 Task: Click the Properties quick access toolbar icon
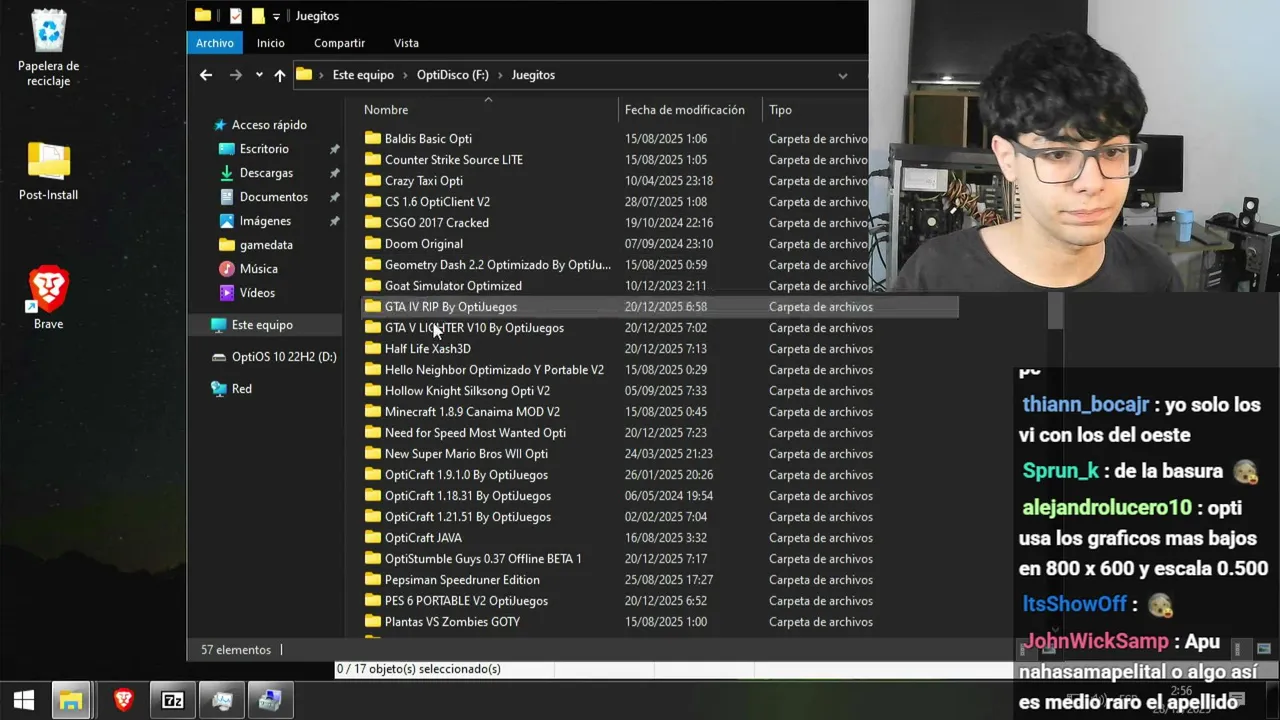click(236, 16)
